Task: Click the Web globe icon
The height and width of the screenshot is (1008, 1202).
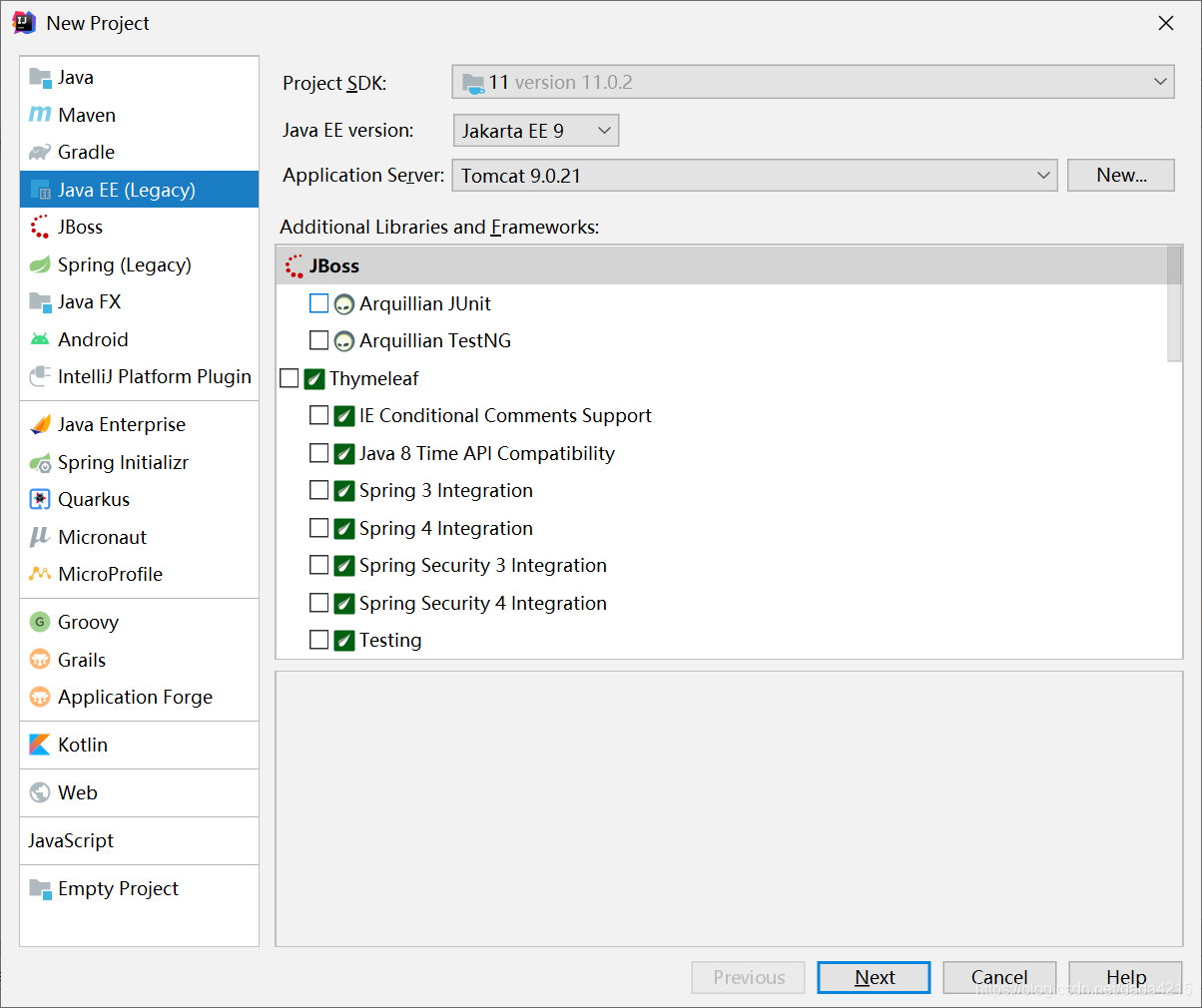Action: [x=40, y=793]
